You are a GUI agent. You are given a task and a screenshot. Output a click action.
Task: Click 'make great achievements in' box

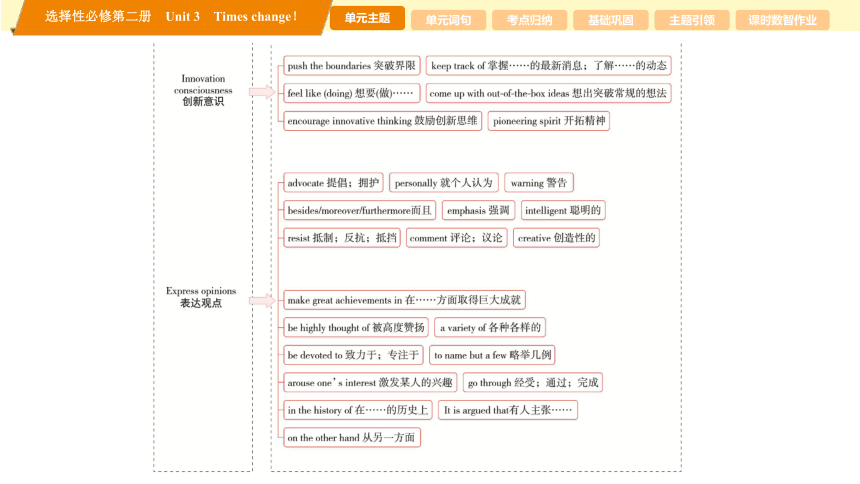(x=404, y=300)
